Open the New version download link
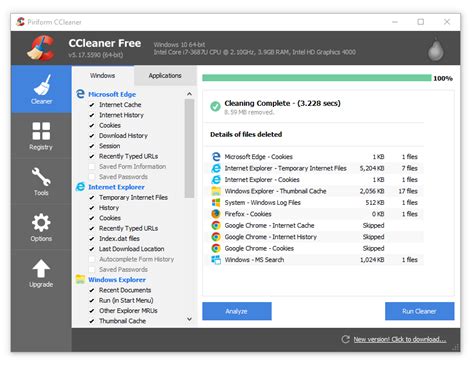The image size is (474, 369). pos(400,339)
